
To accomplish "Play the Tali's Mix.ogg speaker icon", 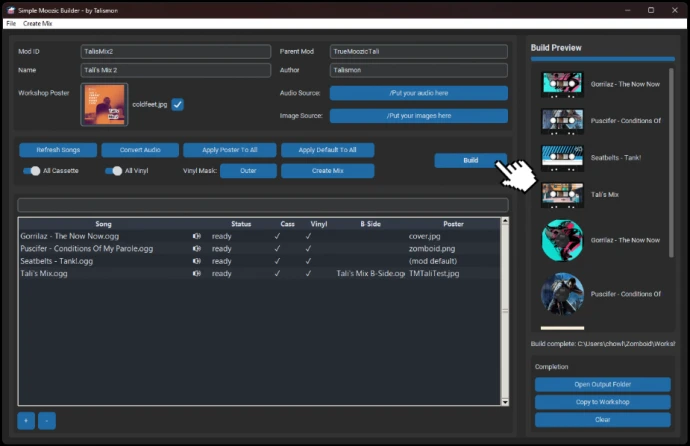I will coord(197,273).
